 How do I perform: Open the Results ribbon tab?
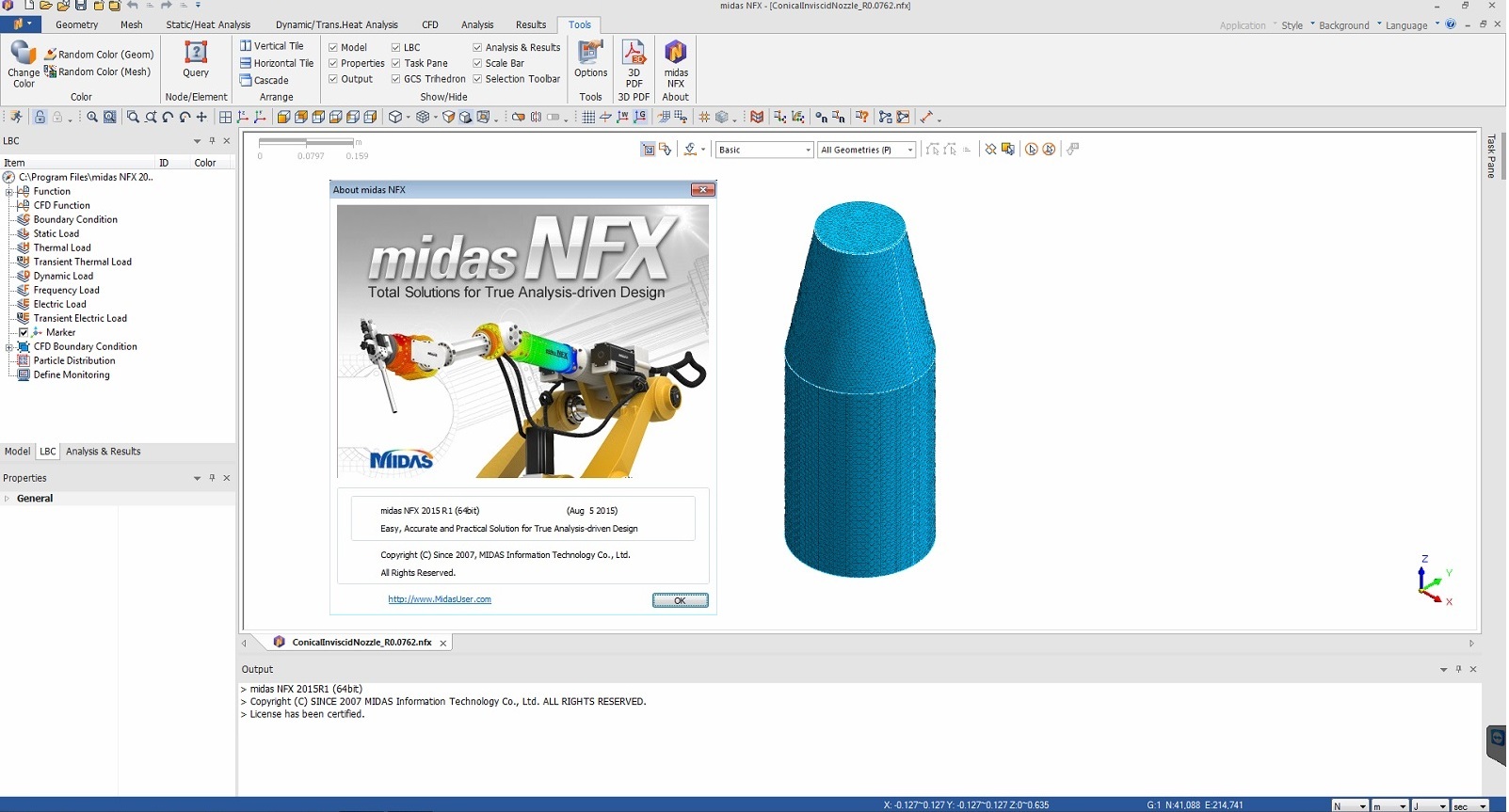pyautogui.click(x=531, y=24)
